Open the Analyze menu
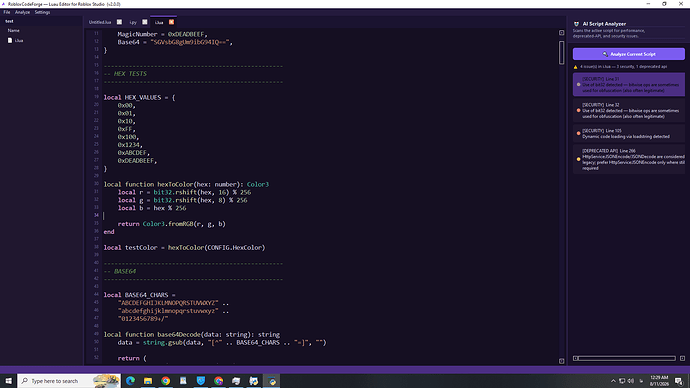The image size is (690, 388). (22, 12)
